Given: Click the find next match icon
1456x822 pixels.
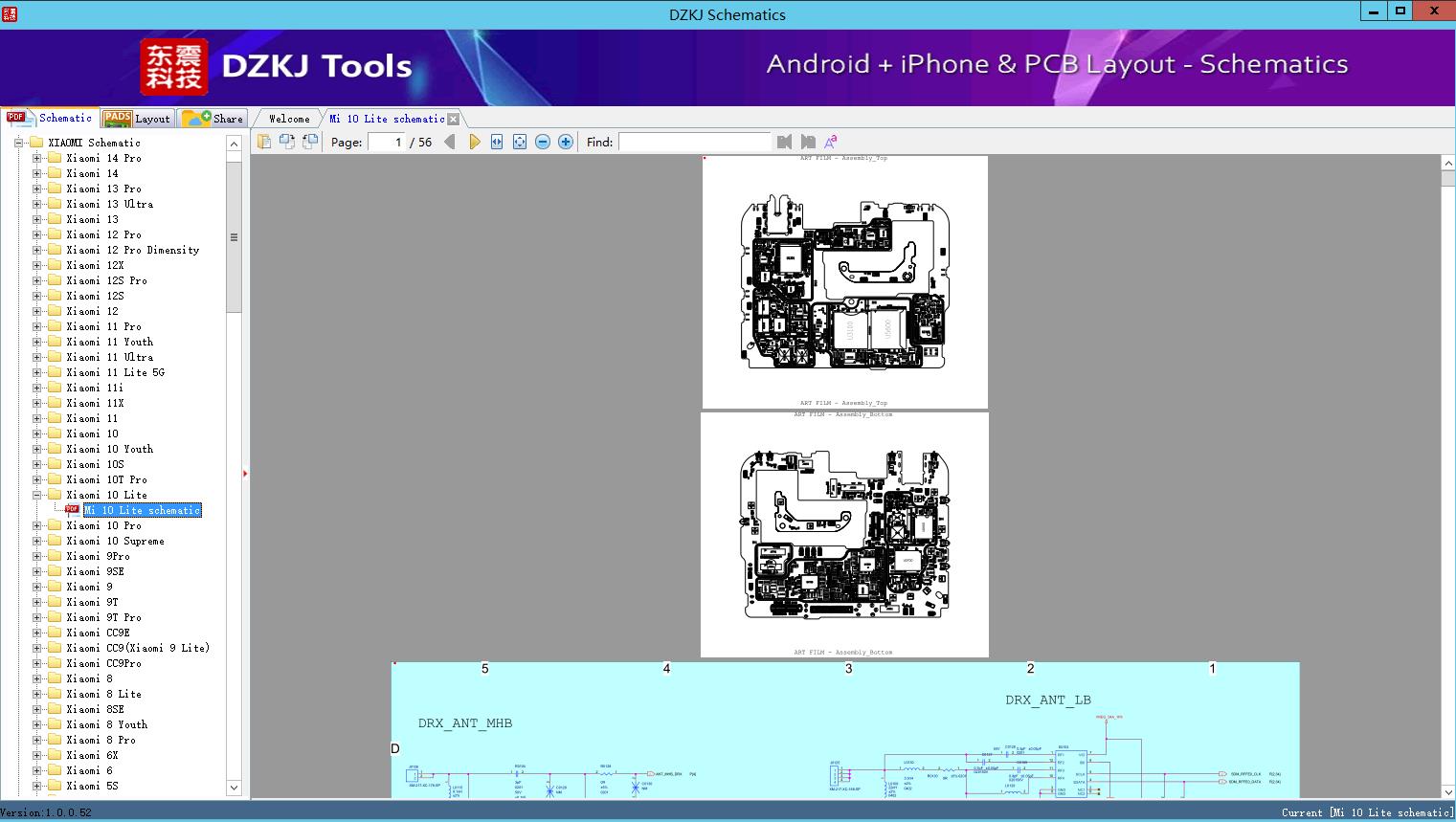Looking at the screenshot, I should [x=808, y=142].
